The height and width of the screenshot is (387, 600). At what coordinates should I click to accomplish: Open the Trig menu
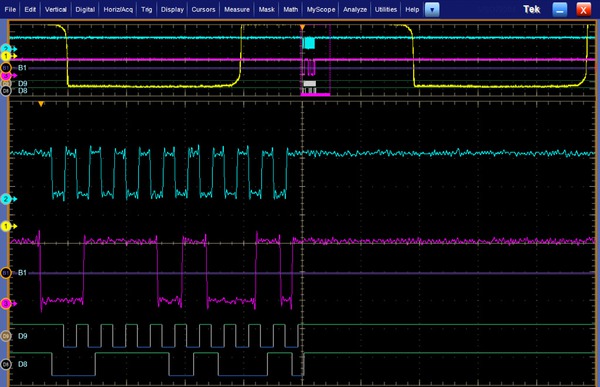147,10
